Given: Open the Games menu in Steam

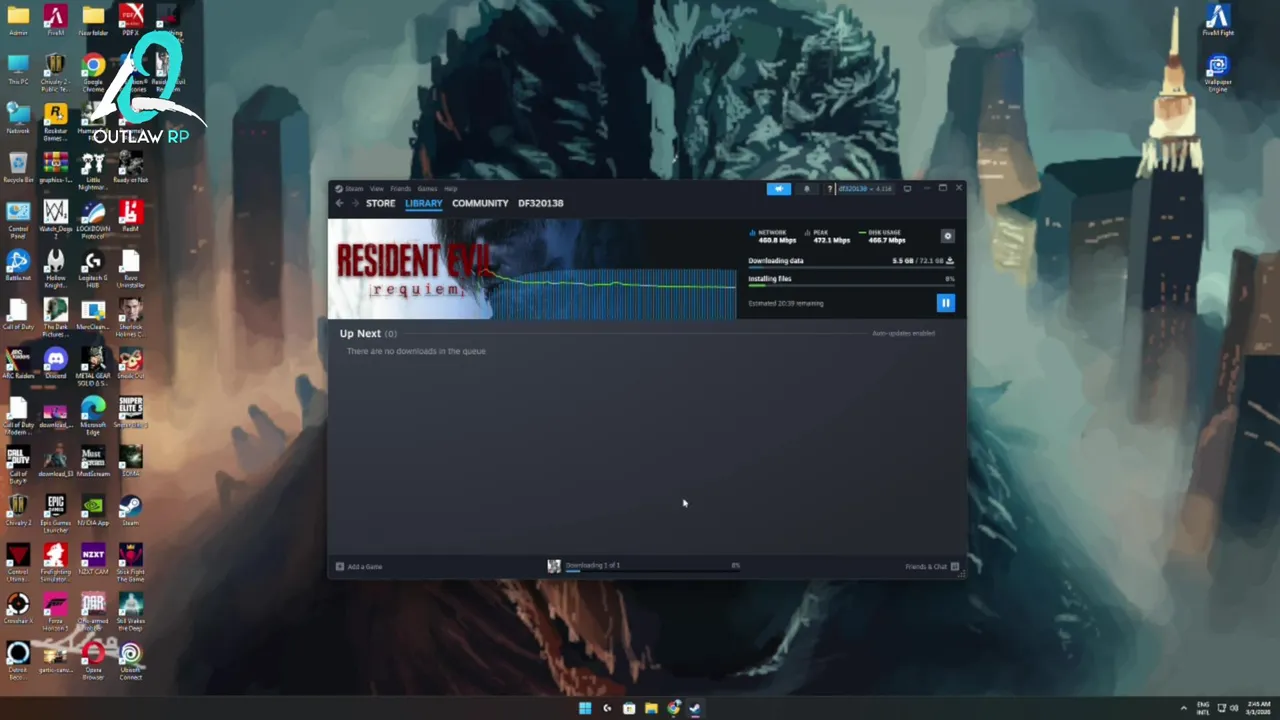Looking at the screenshot, I should (427, 188).
